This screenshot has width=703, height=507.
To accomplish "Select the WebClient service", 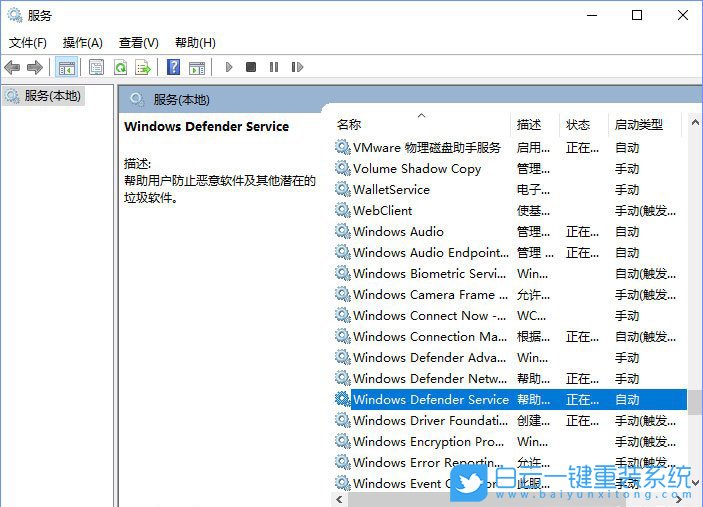I will pos(510,211).
